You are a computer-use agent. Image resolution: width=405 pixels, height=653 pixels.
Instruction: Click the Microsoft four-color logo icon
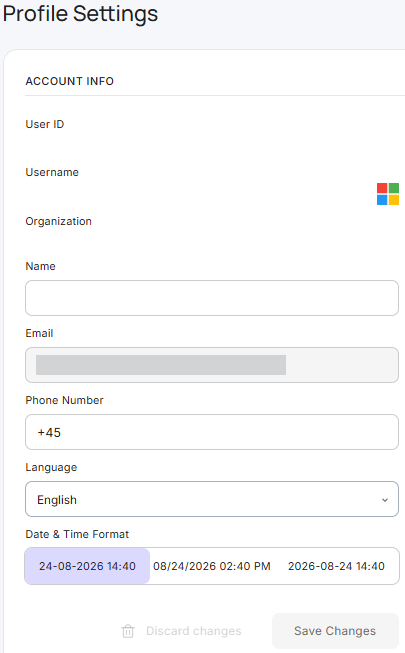(x=388, y=194)
